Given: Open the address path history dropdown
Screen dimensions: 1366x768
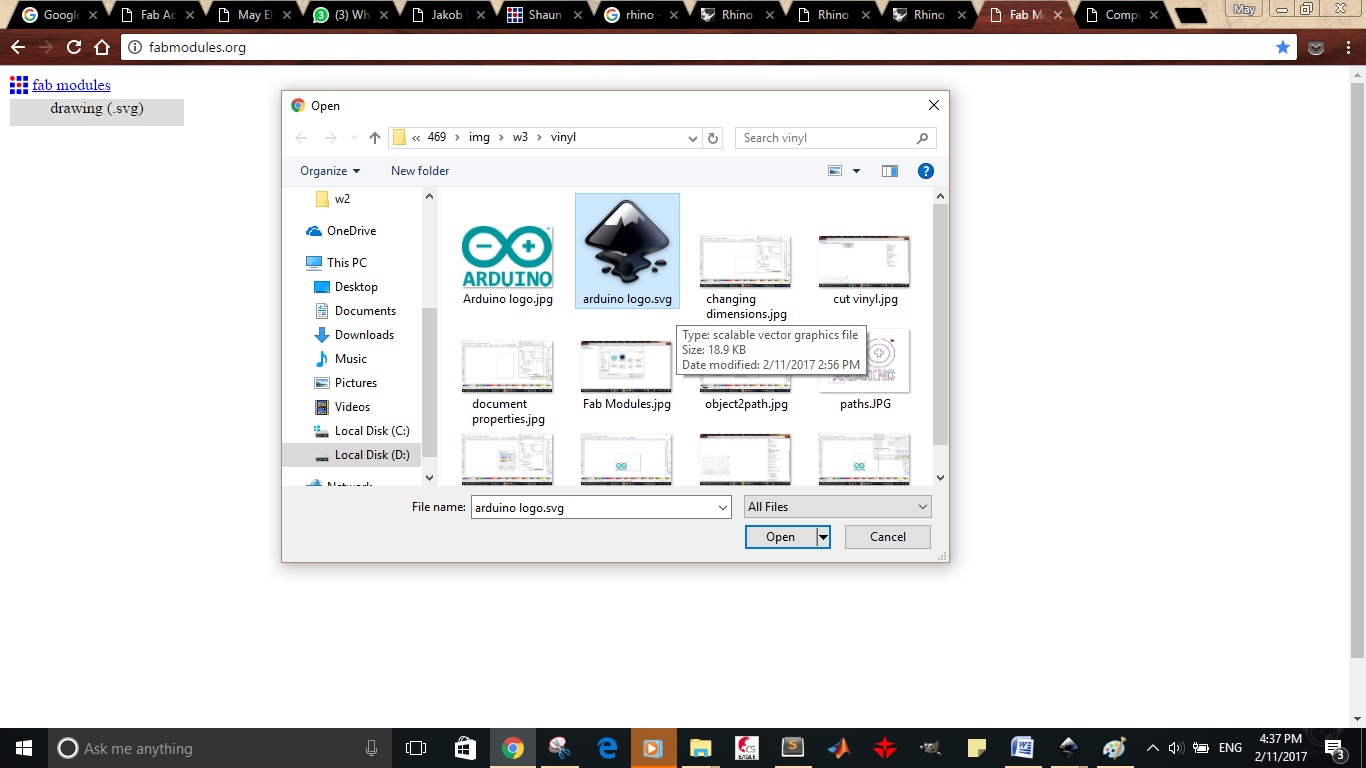Looking at the screenshot, I should coord(692,138).
